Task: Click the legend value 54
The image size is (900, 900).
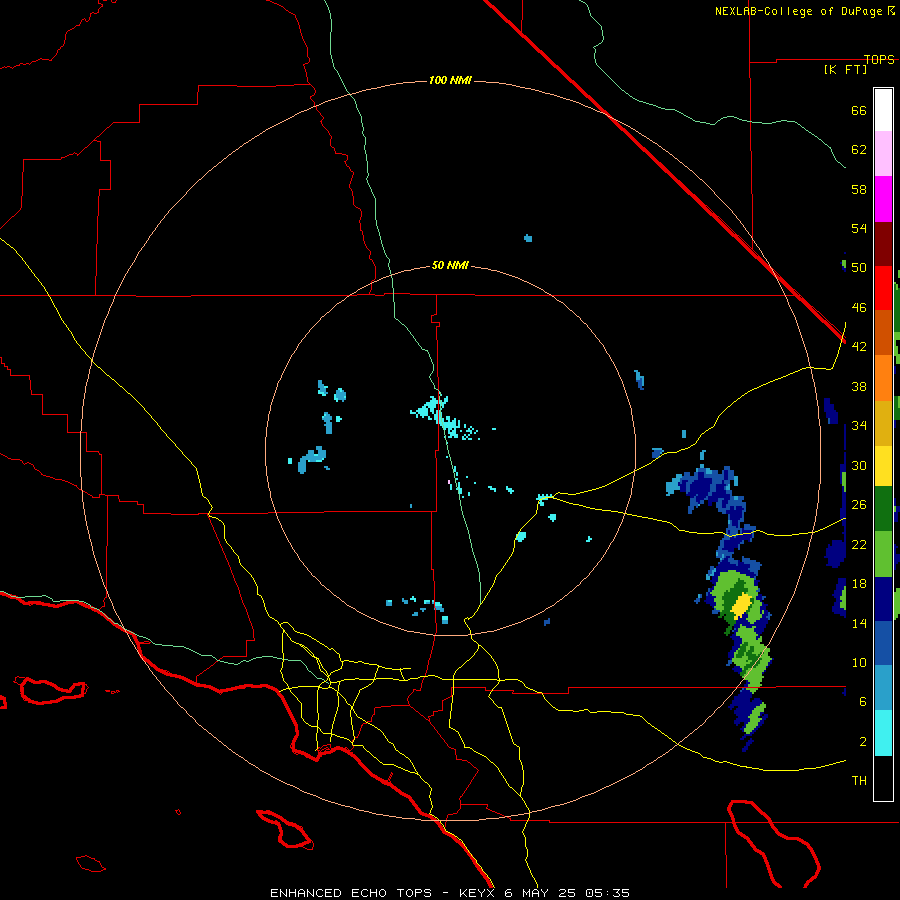Action: (x=859, y=228)
